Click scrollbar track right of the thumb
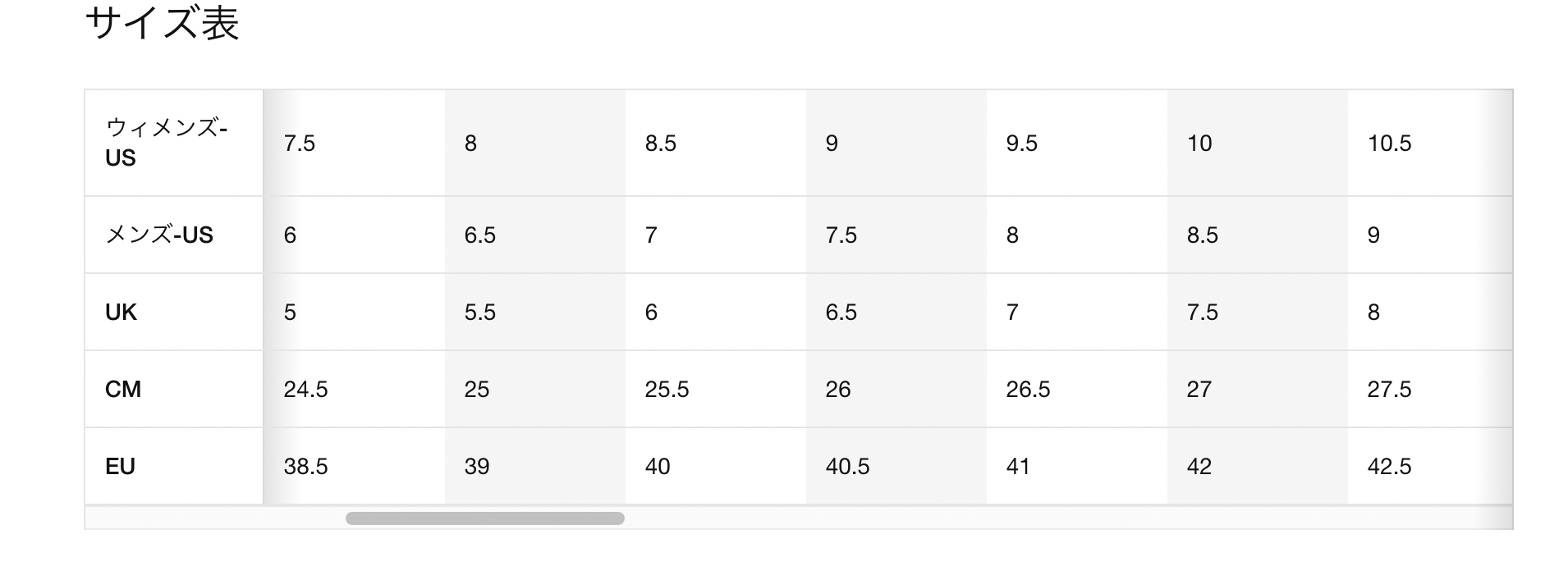Image resolution: width=1568 pixels, height=566 pixels. [1067, 518]
